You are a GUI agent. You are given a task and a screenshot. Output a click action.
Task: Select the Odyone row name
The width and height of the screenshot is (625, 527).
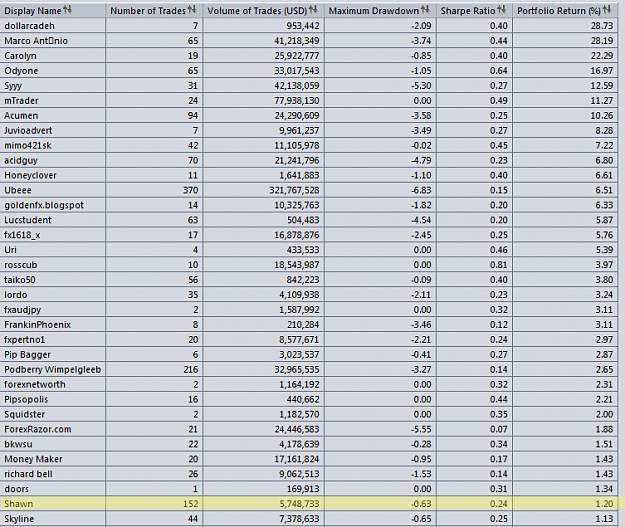[21, 71]
